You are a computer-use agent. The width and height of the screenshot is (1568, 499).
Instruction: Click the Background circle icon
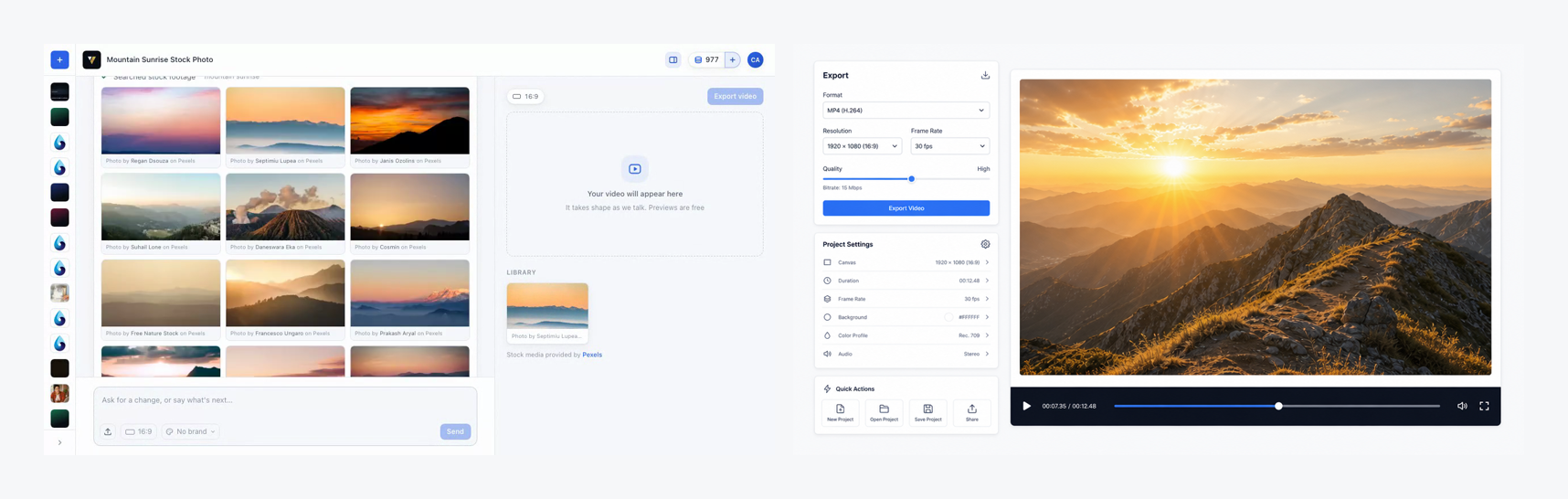[x=827, y=317]
